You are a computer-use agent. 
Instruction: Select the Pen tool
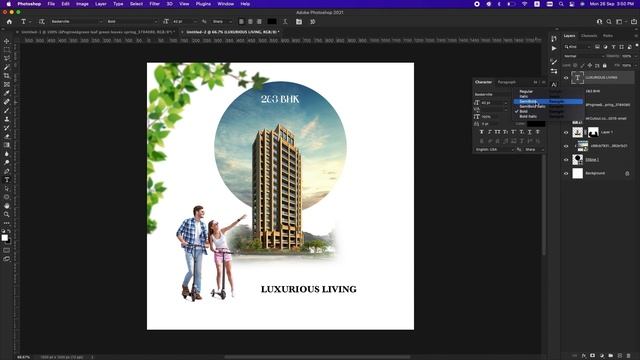(7, 171)
